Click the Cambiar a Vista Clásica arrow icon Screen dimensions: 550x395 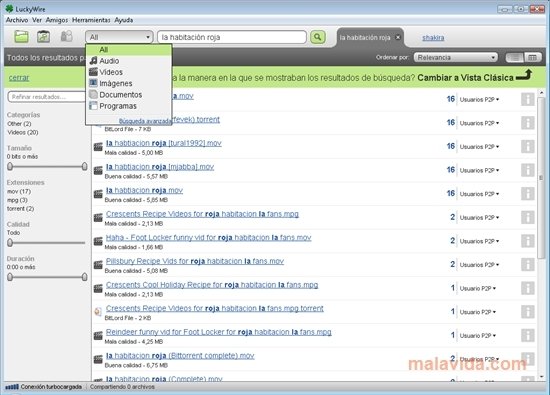pyautogui.click(x=524, y=75)
